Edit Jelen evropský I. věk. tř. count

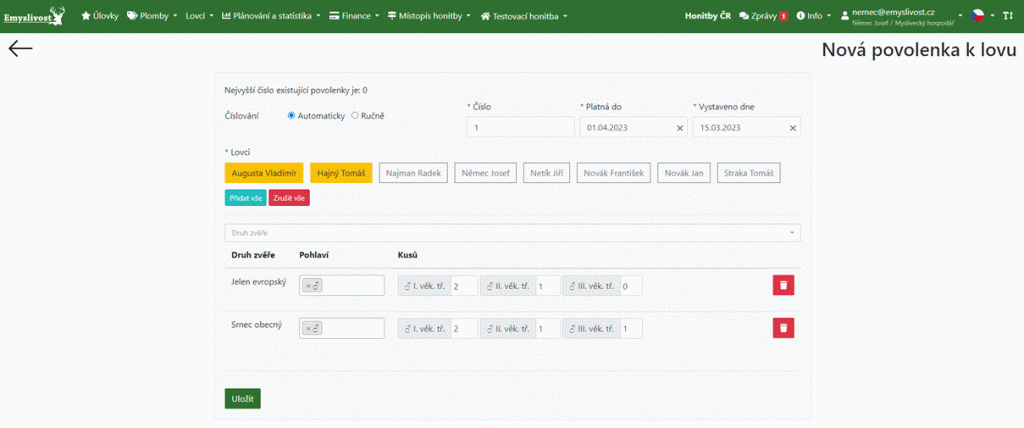click(x=464, y=286)
